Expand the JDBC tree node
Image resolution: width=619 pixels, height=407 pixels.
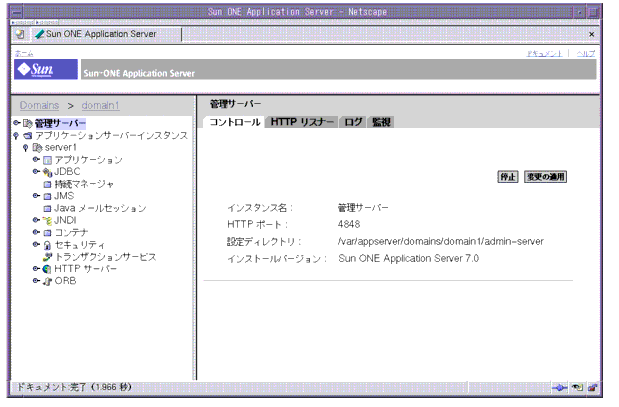click(x=36, y=171)
